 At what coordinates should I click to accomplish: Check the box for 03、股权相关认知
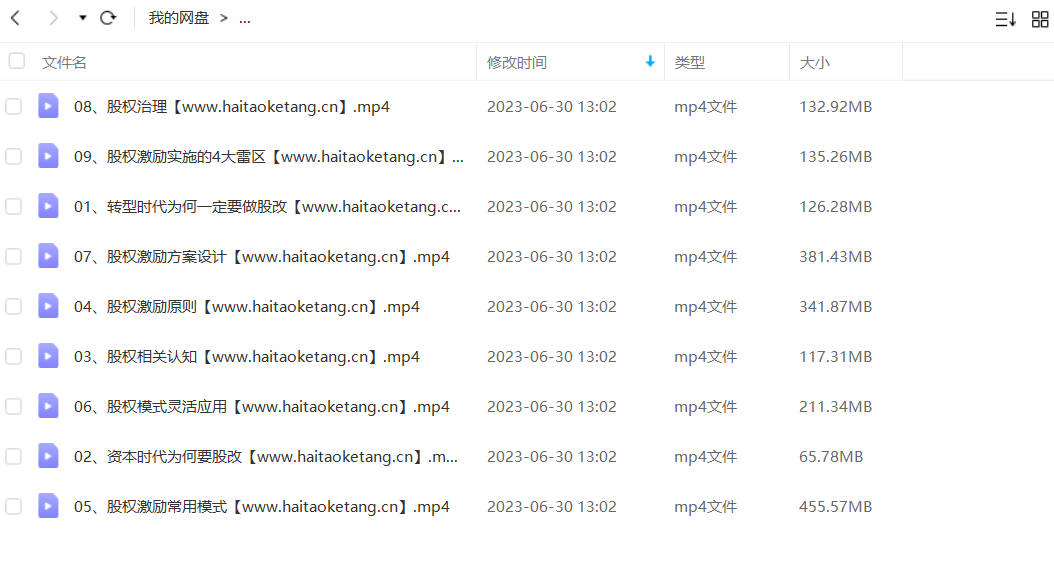tap(13, 356)
